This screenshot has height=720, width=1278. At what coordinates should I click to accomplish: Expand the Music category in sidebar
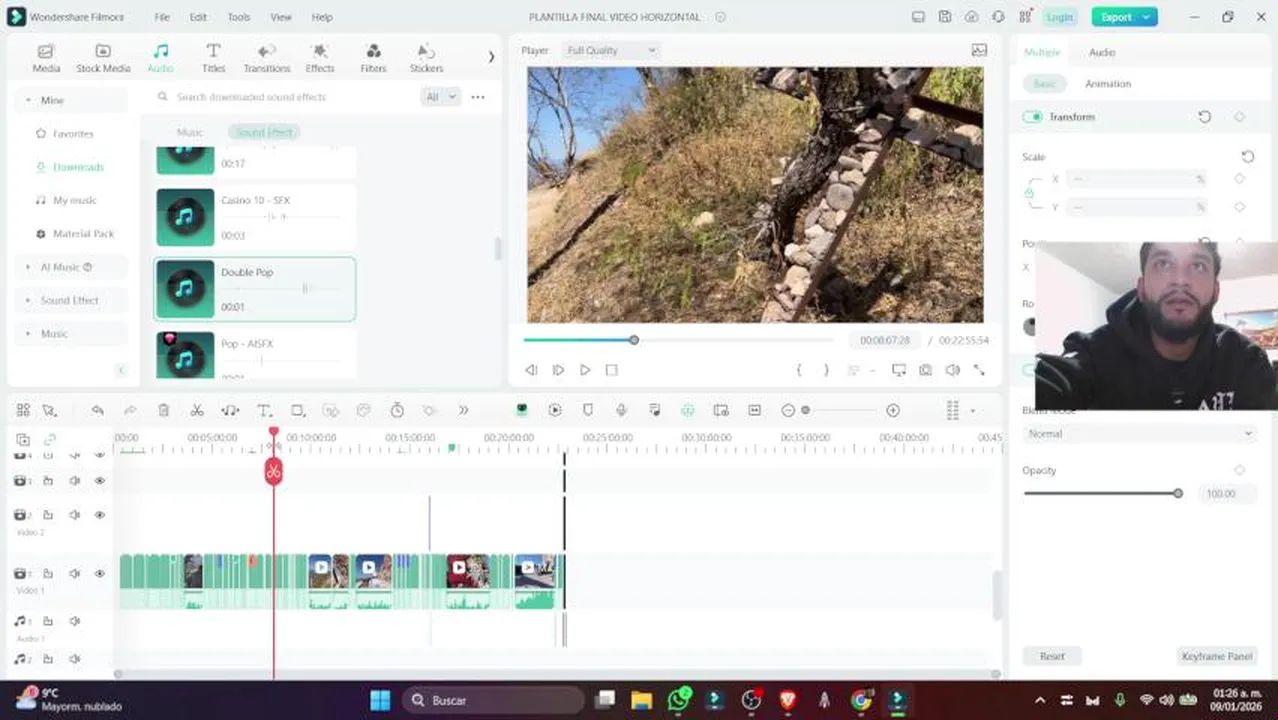coord(71,333)
